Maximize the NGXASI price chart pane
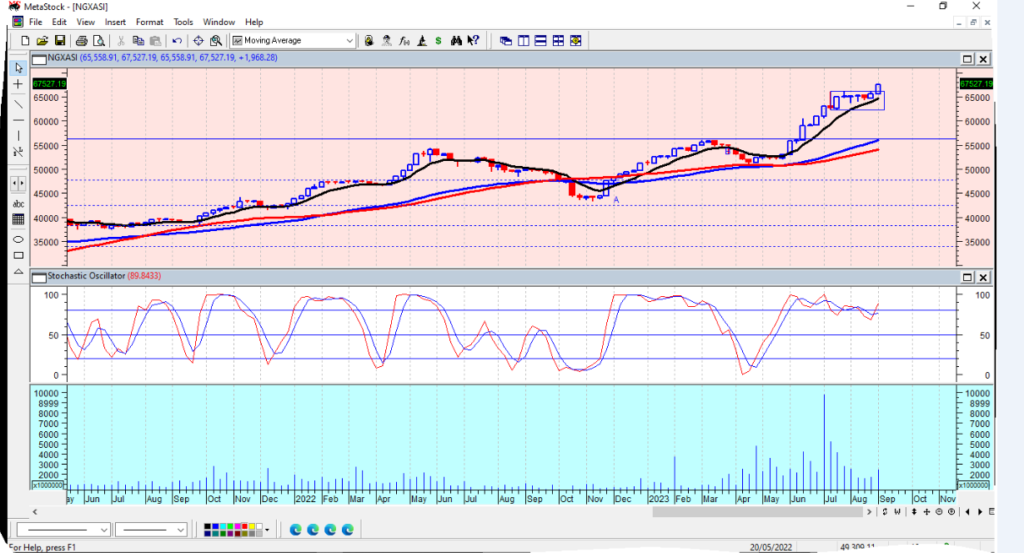 click(x=967, y=58)
